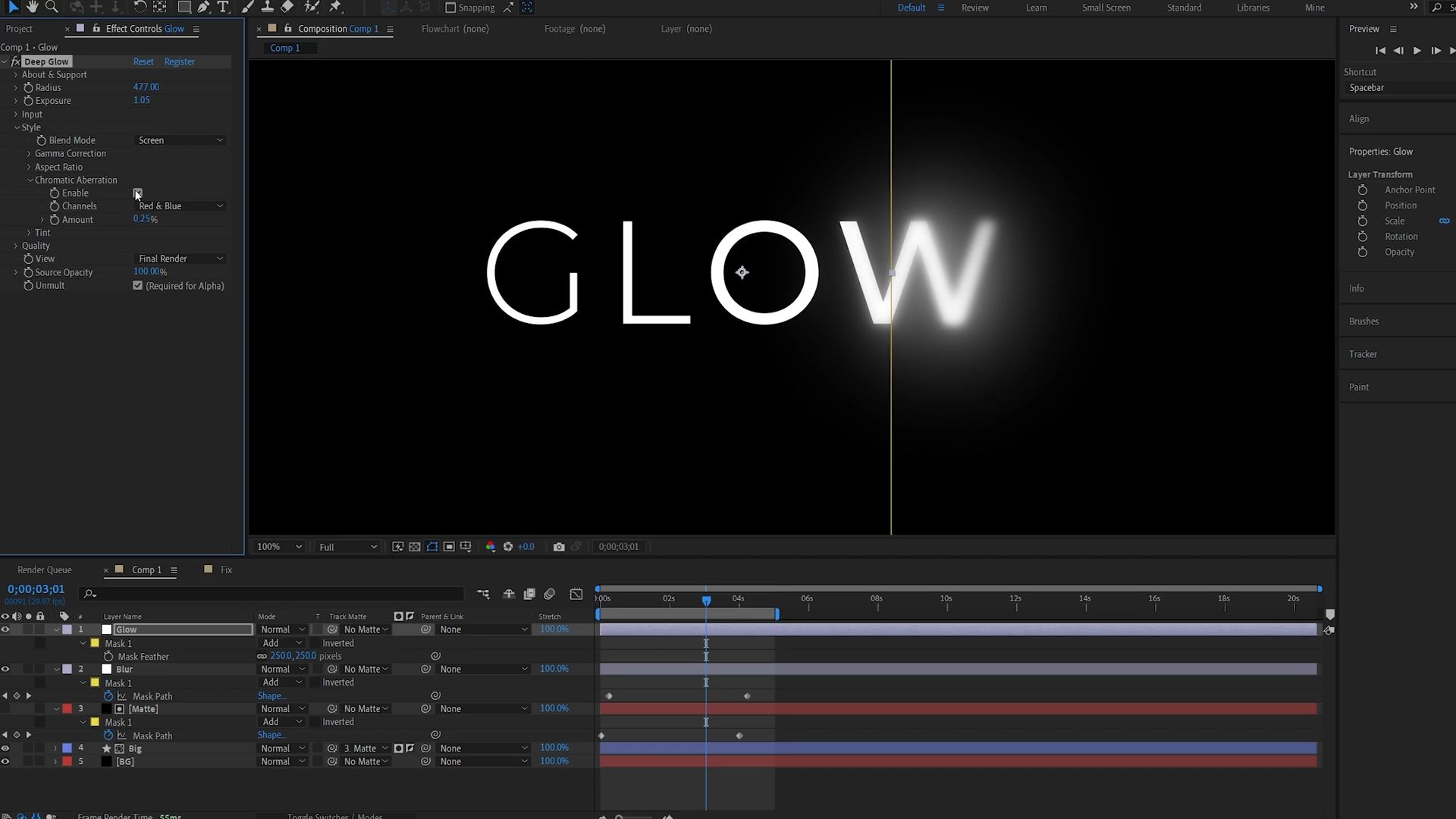Select the Roto Brush tool
Image resolution: width=1456 pixels, height=819 pixels.
click(311, 7)
